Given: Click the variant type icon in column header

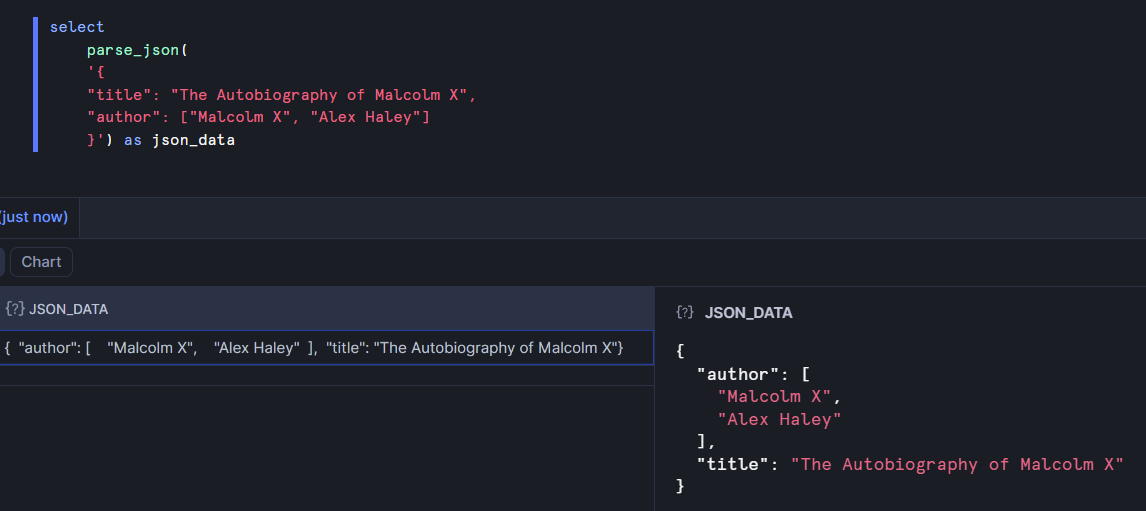Looking at the screenshot, I should point(15,309).
